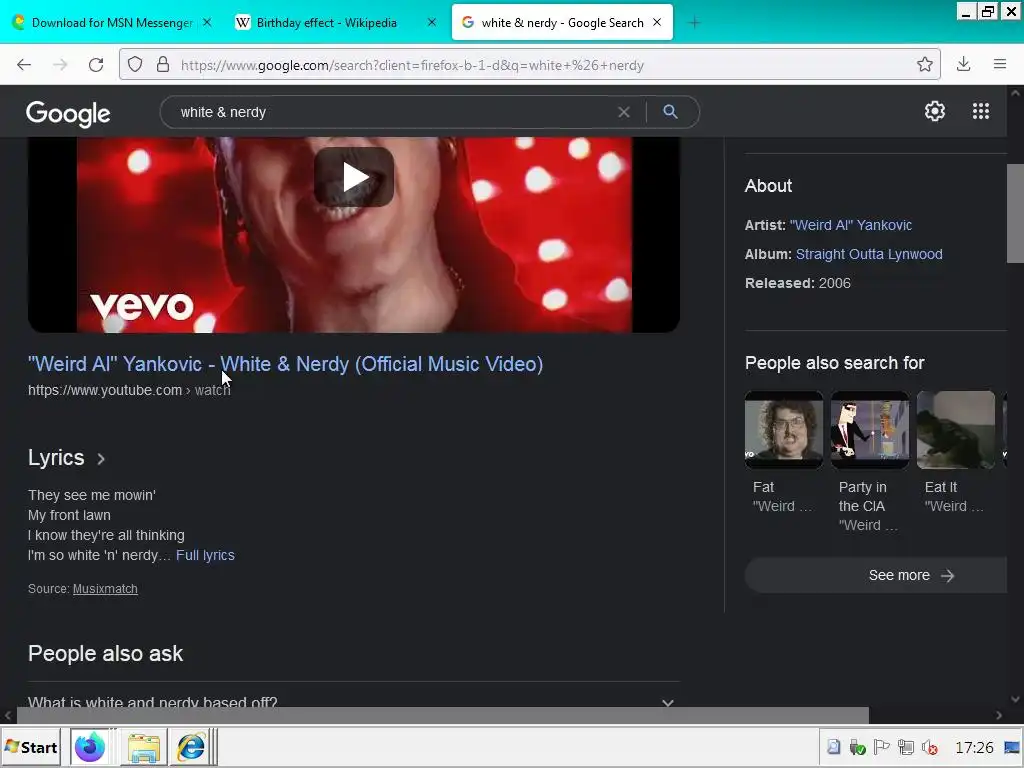This screenshot has height=768, width=1024.
Task: Launch Firefox from taskbar
Action: click(x=89, y=747)
